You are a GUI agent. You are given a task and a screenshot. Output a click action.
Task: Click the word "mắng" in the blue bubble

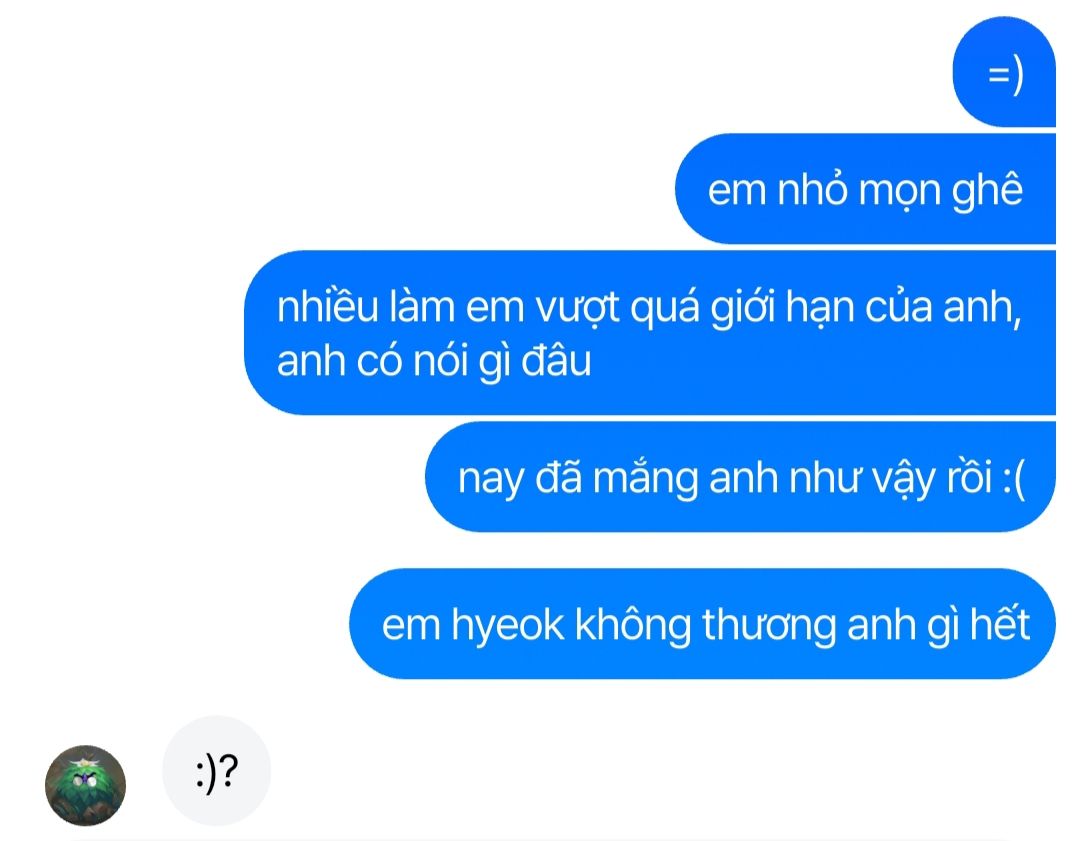[x=645, y=478]
